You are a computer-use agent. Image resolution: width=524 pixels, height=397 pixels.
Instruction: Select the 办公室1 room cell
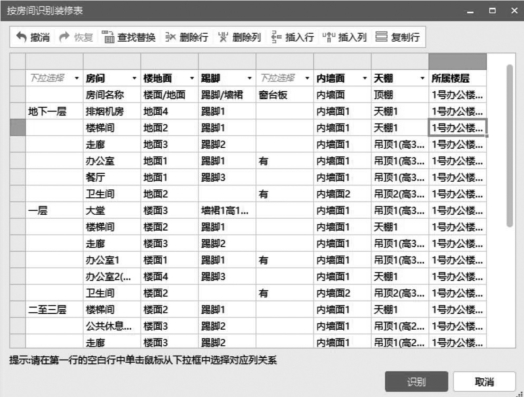112,260
